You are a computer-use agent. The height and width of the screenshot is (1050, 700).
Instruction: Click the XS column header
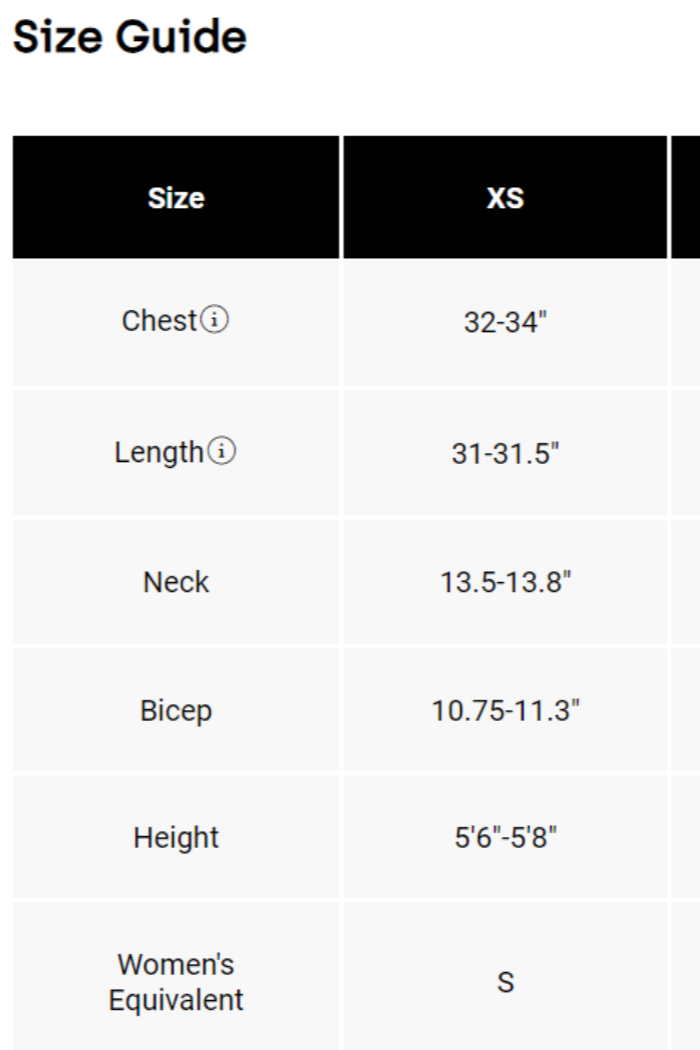pyautogui.click(x=505, y=198)
